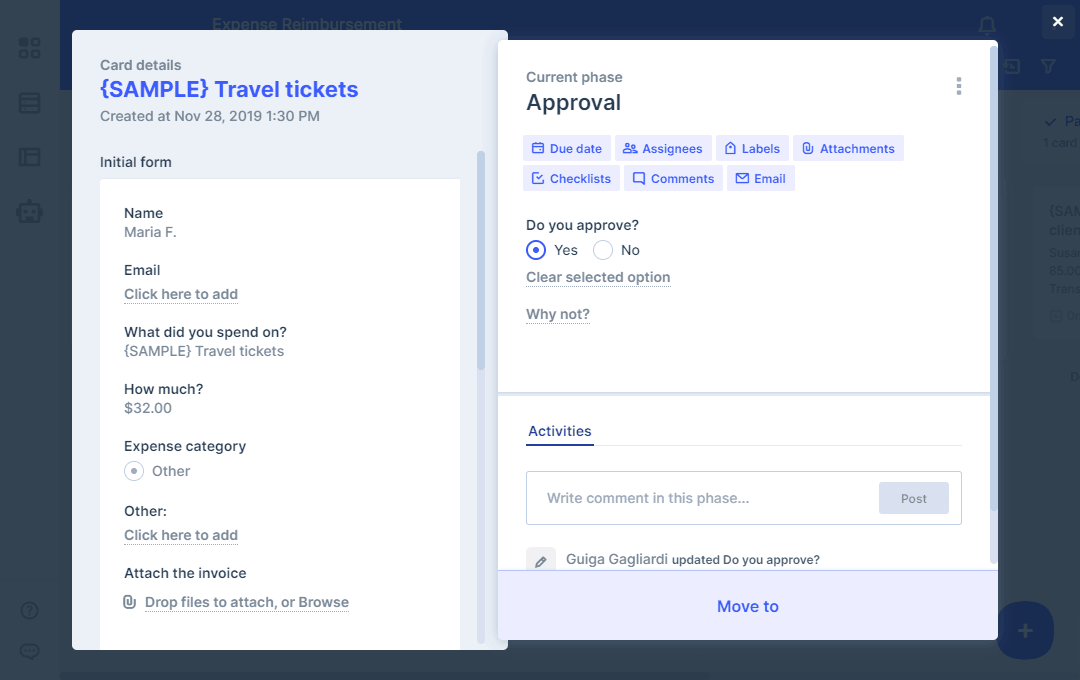Click Clear selected option link
The width and height of the screenshot is (1080, 680).
pyautogui.click(x=598, y=277)
